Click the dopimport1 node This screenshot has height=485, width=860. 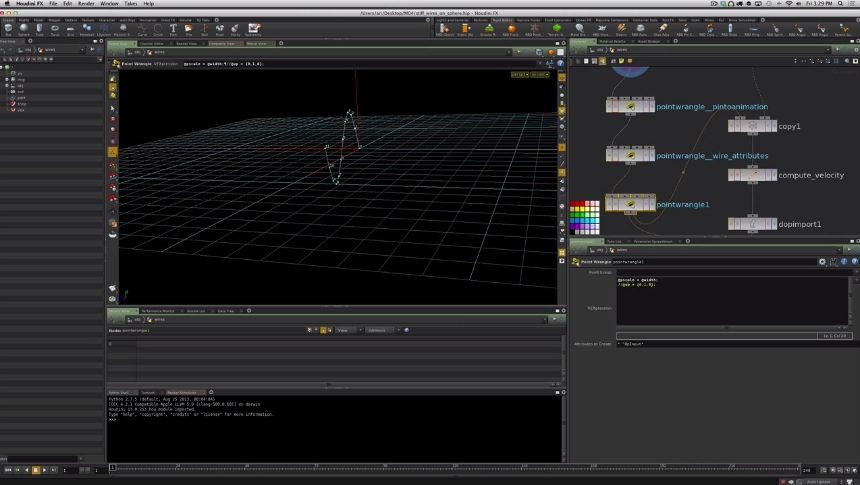752,224
